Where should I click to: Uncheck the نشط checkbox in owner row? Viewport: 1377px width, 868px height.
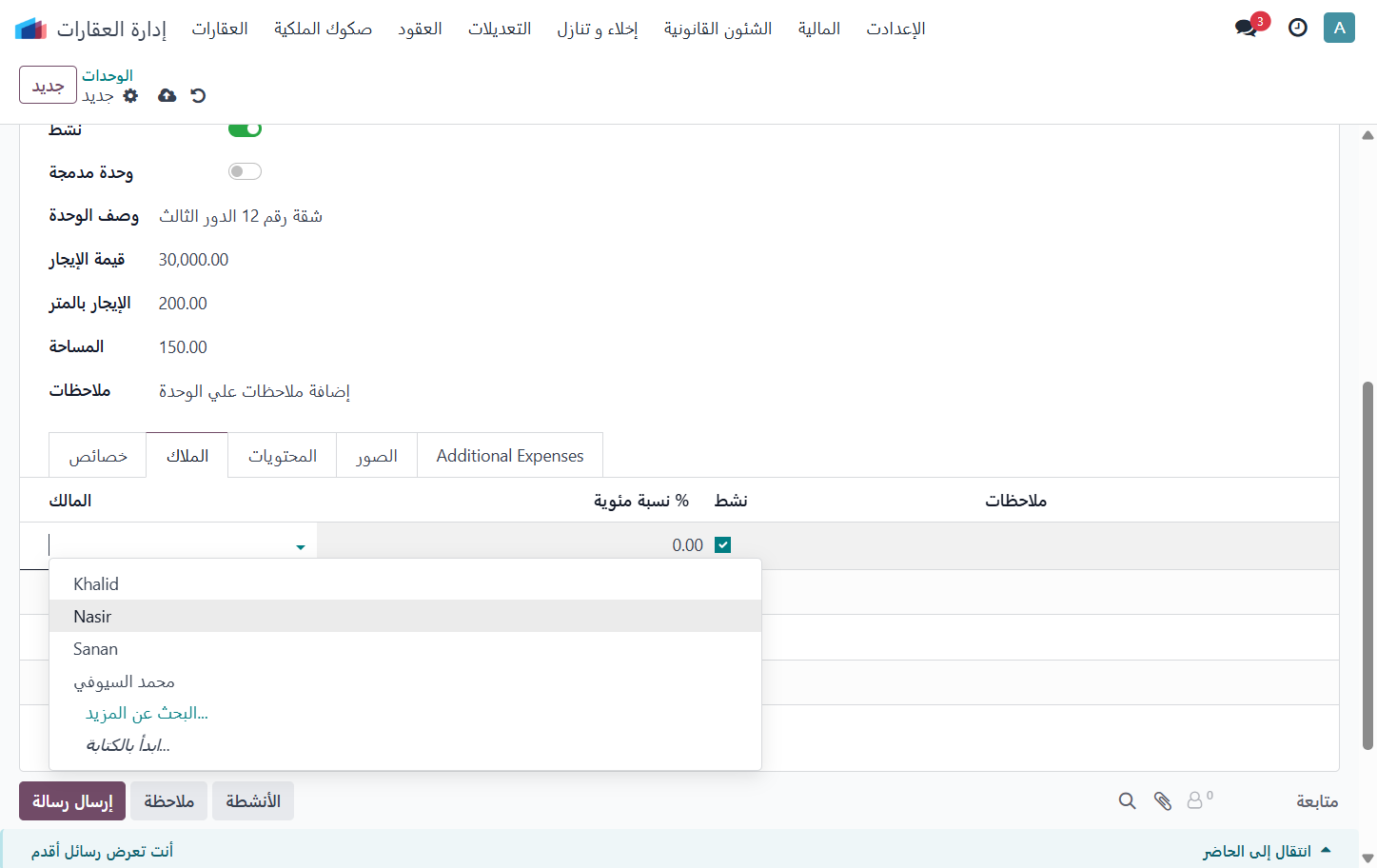click(723, 545)
